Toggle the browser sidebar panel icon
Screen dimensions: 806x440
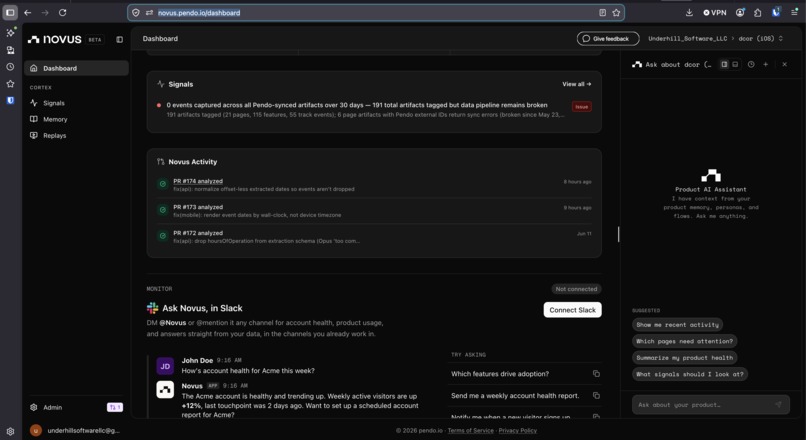tap(10, 12)
